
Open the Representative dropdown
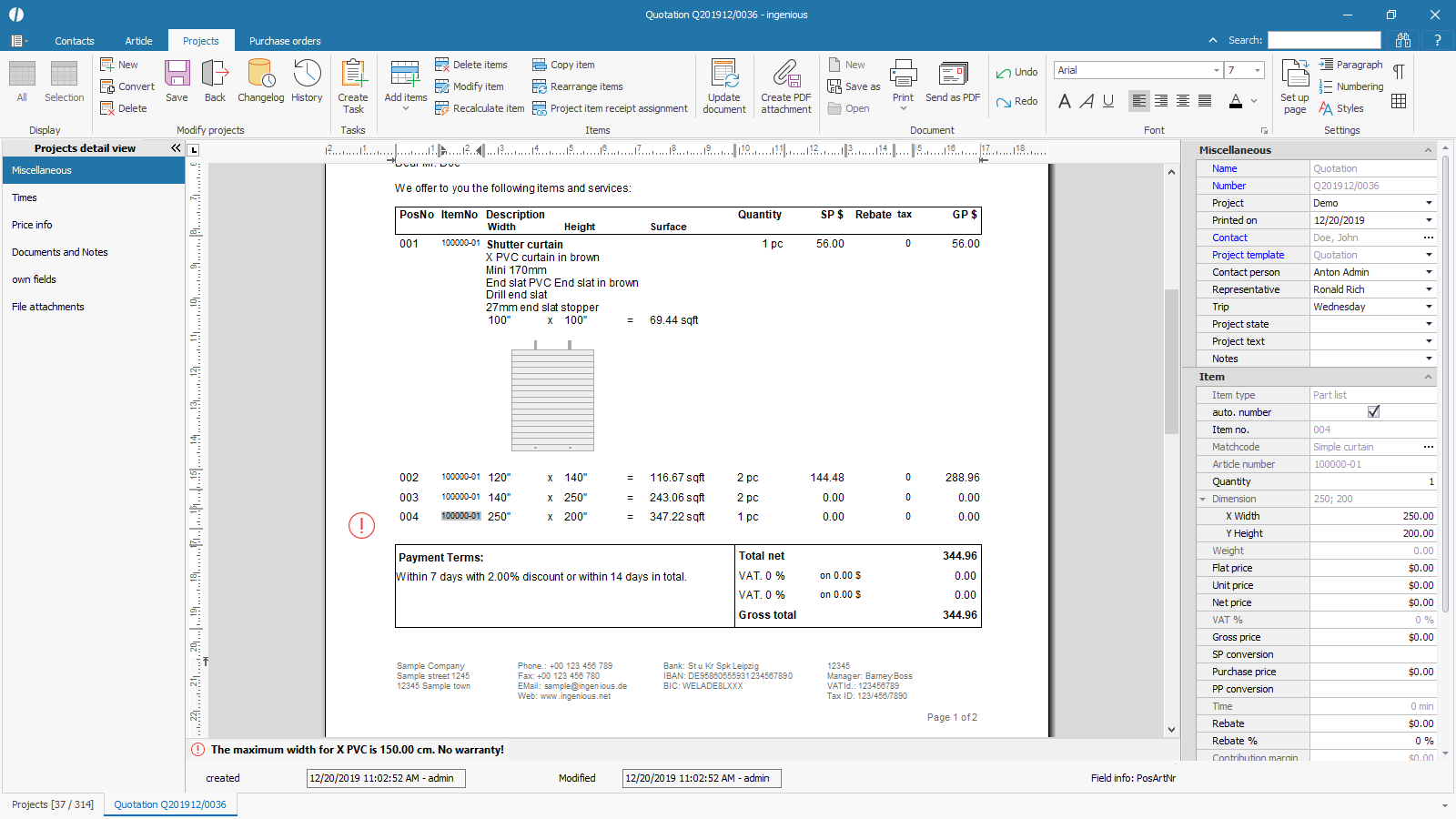point(1428,289)
